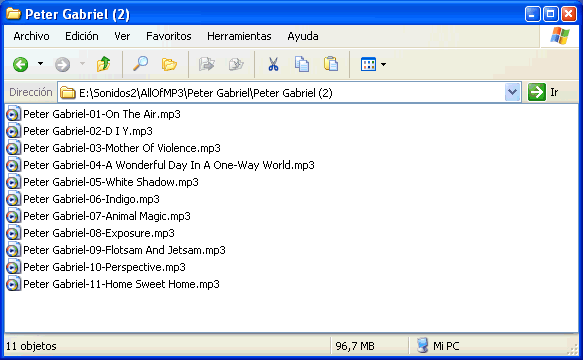Click the '96,7 MB' status bar size
This screenshot has width=583, height=360.
(x=355, y=346)
